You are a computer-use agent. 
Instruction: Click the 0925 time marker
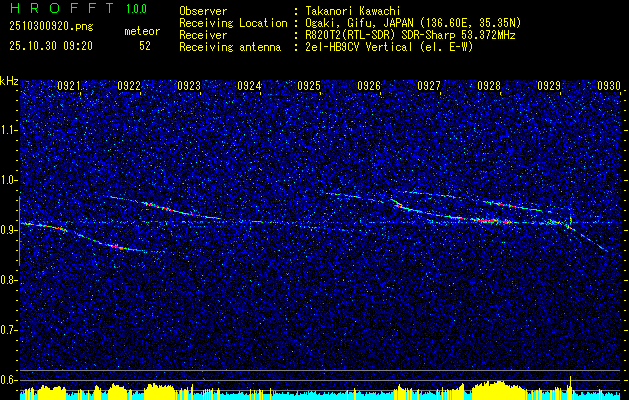pyautogui.click(x=309, y=86)
